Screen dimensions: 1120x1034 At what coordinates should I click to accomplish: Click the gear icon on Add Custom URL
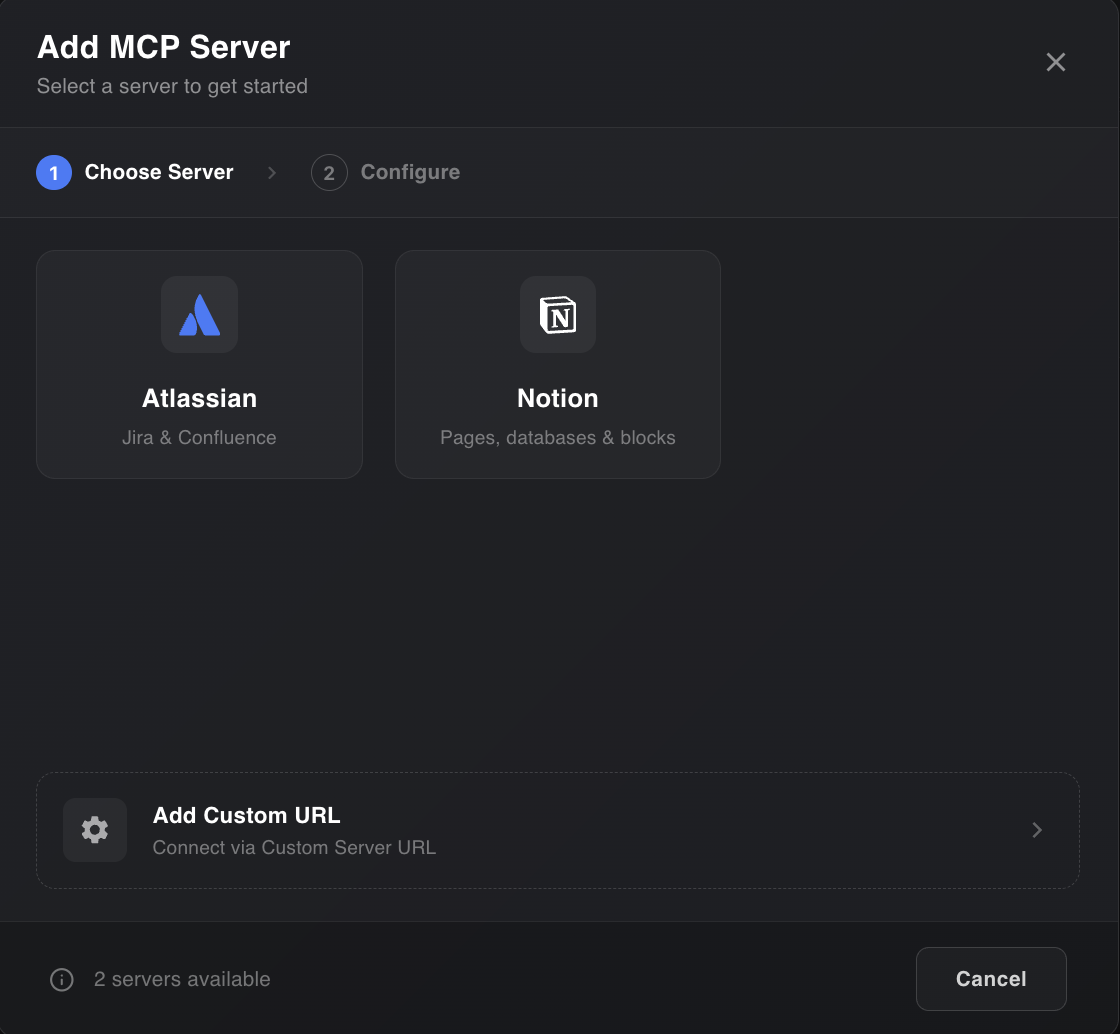(94, 829)
